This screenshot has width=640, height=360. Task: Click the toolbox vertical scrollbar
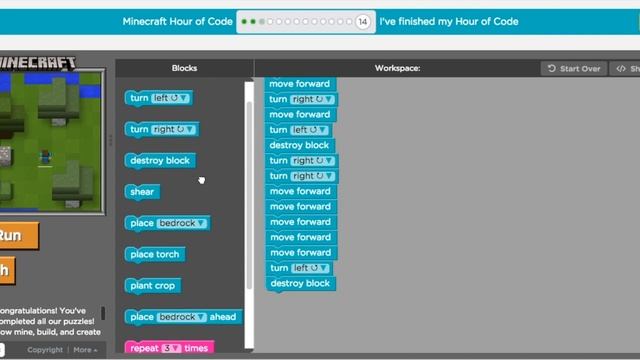point(249,196)
